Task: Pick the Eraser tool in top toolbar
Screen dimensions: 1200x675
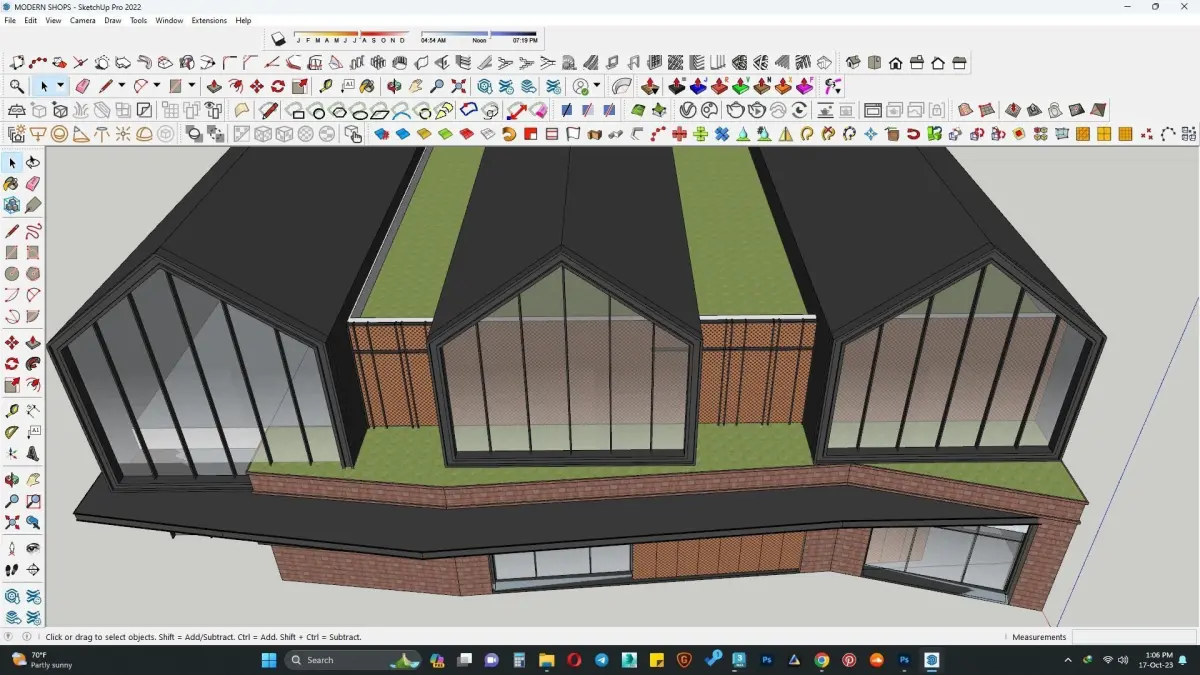Action: click(x=82, y=87)
